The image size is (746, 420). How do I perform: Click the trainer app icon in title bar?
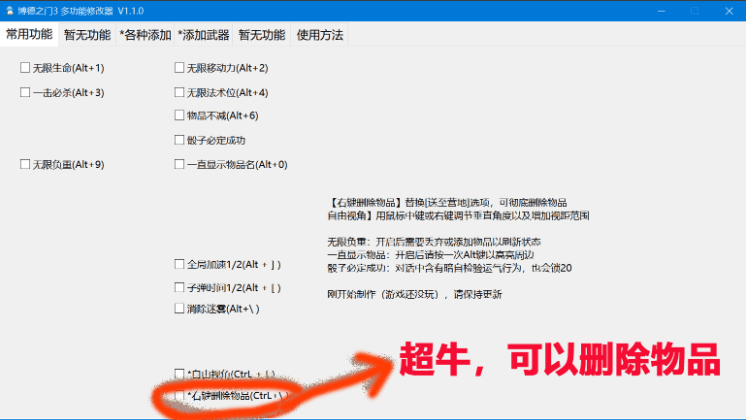10,10
